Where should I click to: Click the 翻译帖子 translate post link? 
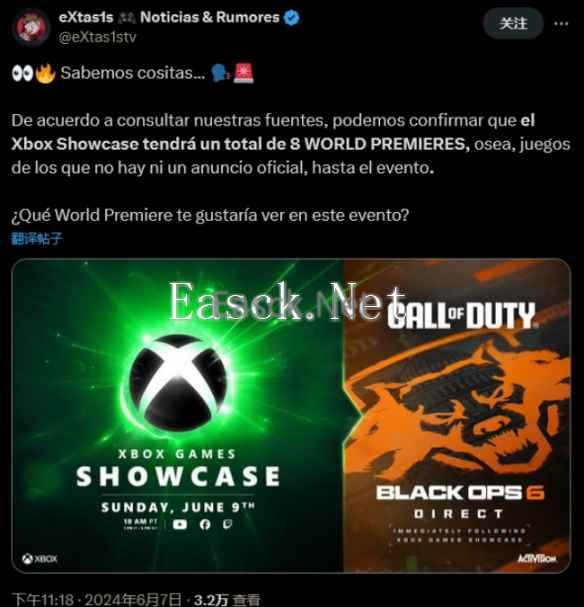[37, 238]
